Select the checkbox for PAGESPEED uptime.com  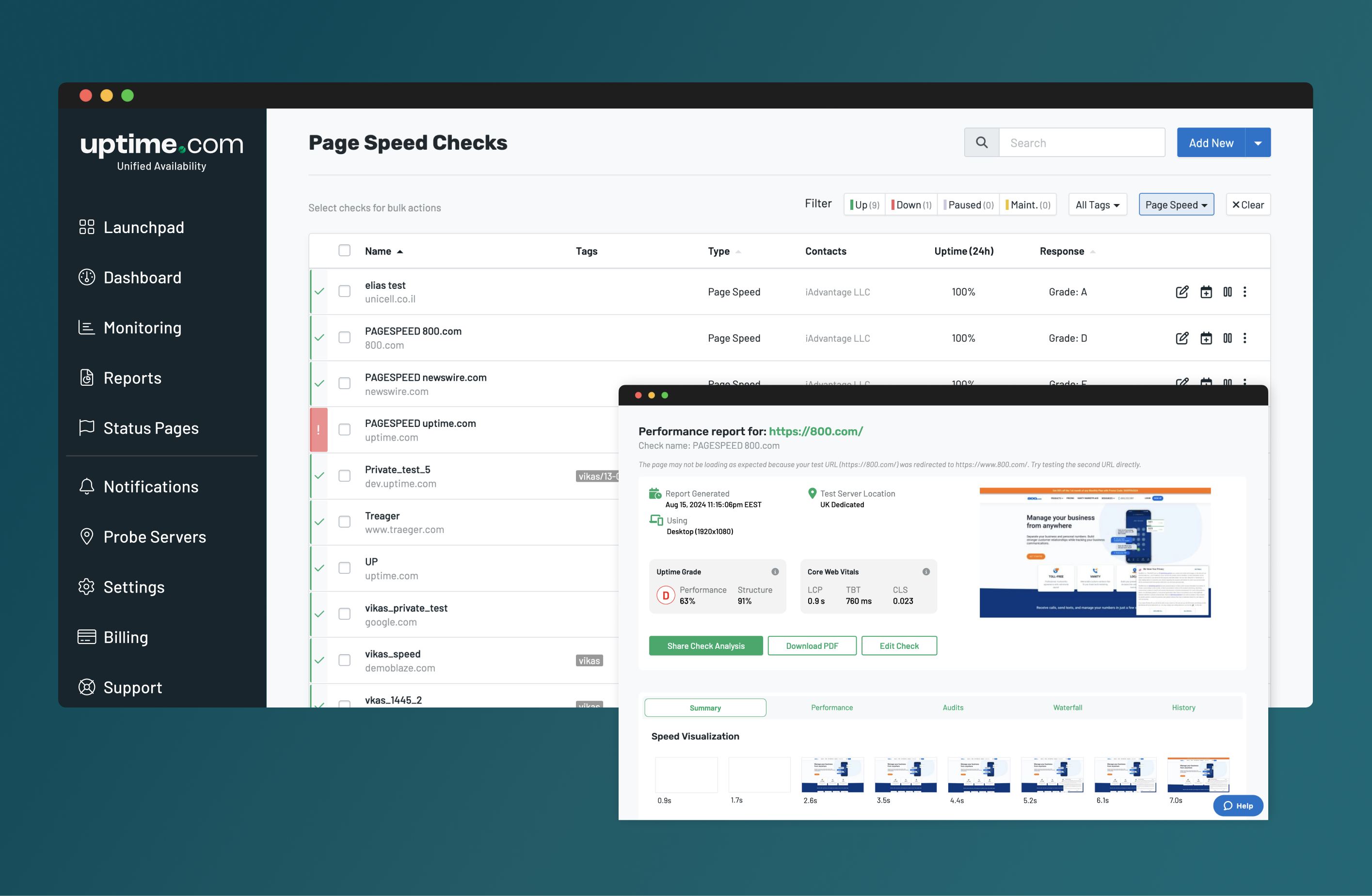344,429
